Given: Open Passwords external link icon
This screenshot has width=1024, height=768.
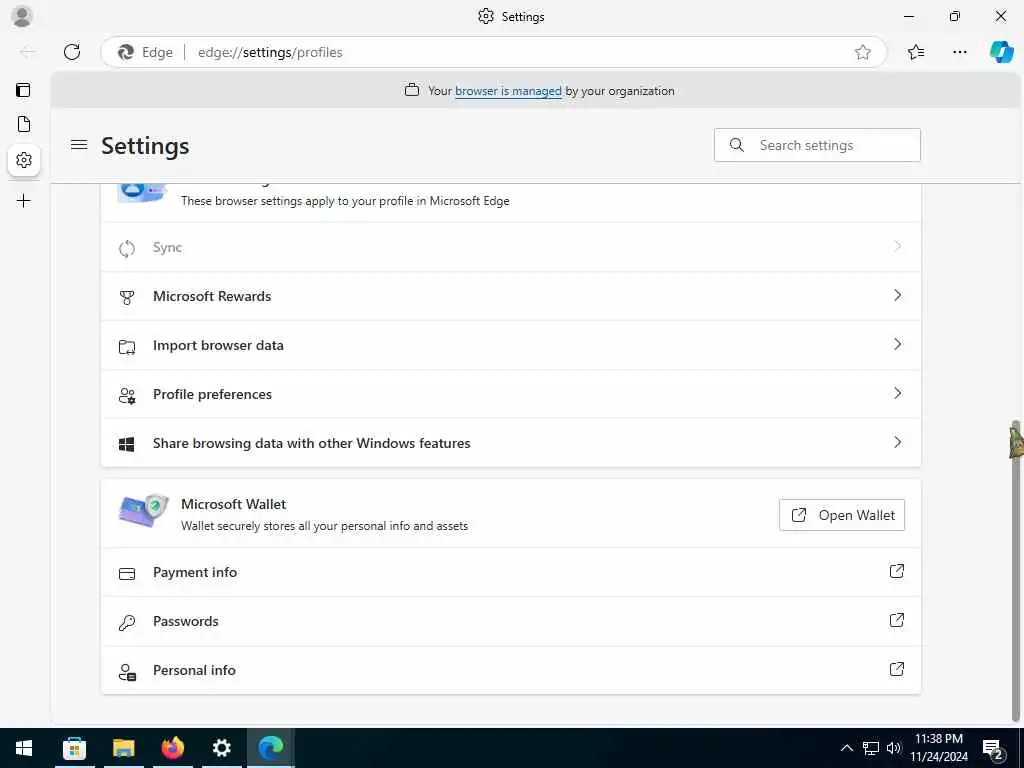Looking at the screenshot, I should [897, 620].
